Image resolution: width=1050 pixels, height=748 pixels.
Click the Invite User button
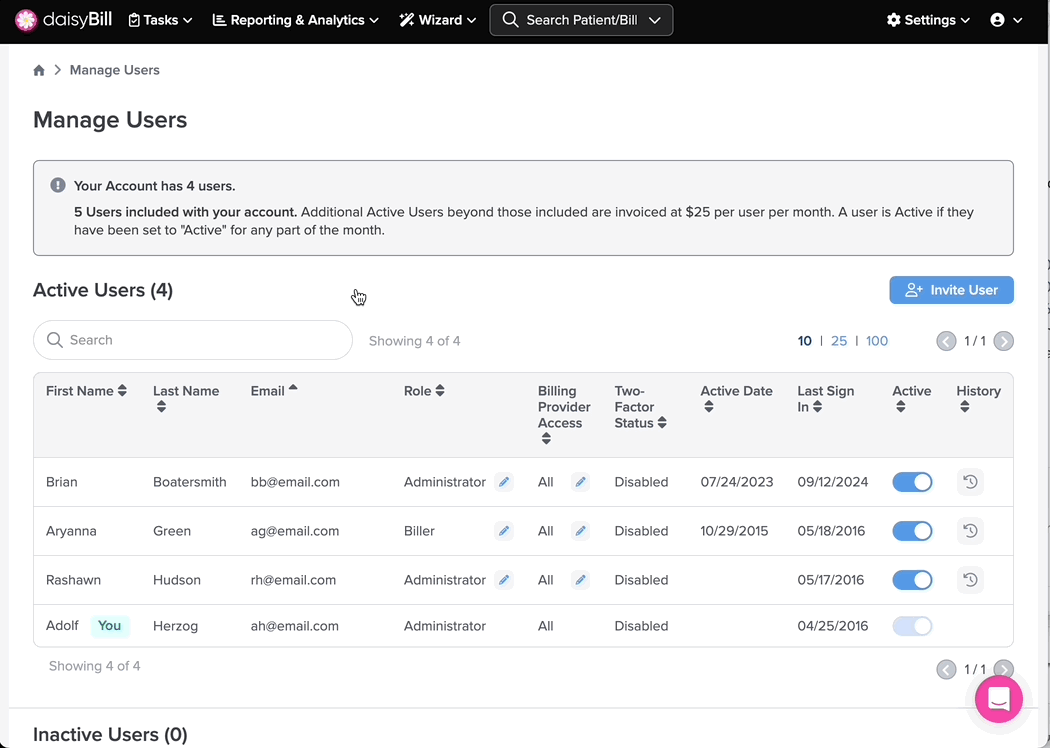coord(951,290)
